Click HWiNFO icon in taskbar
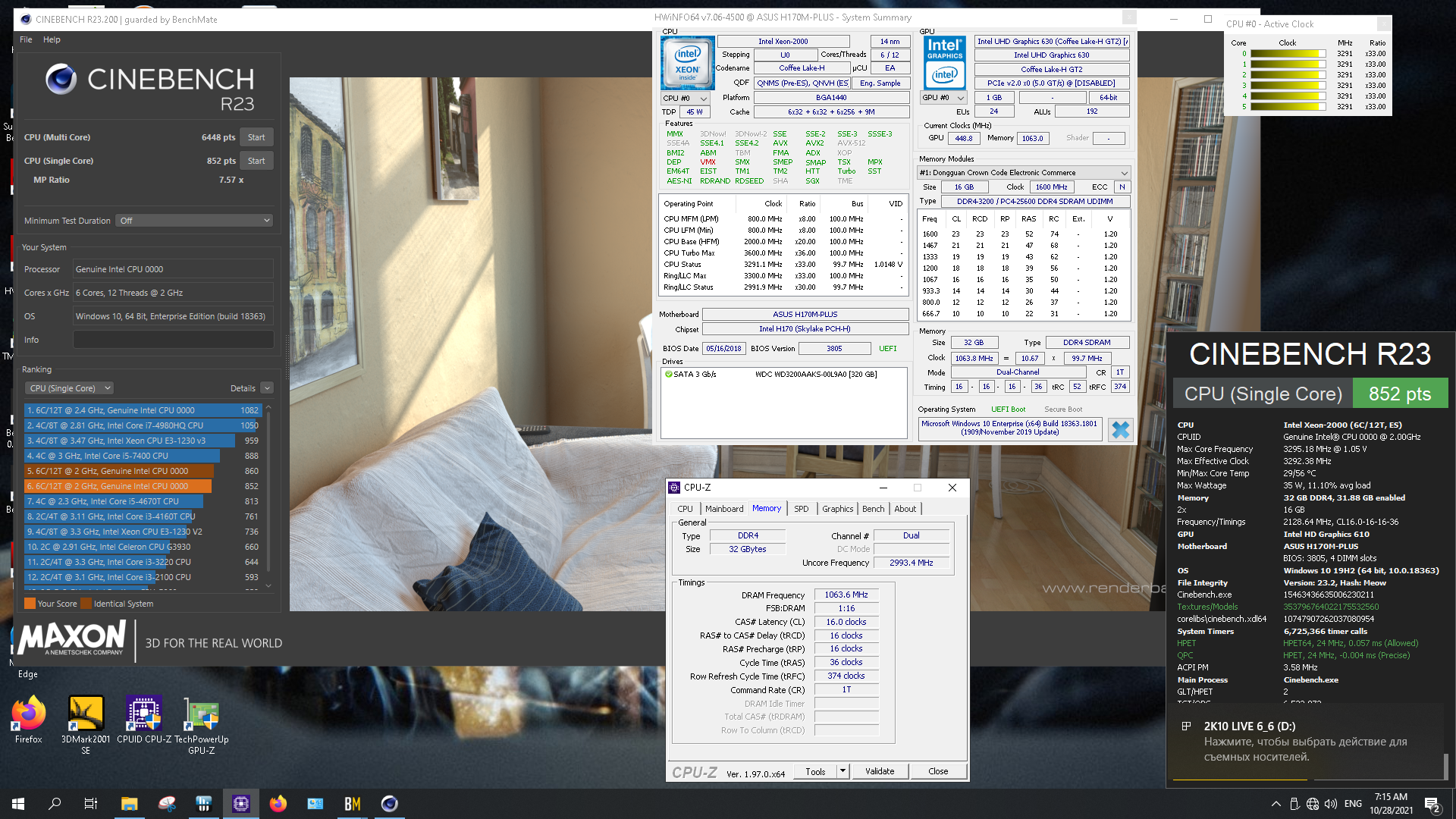 (x=204, y=804)
